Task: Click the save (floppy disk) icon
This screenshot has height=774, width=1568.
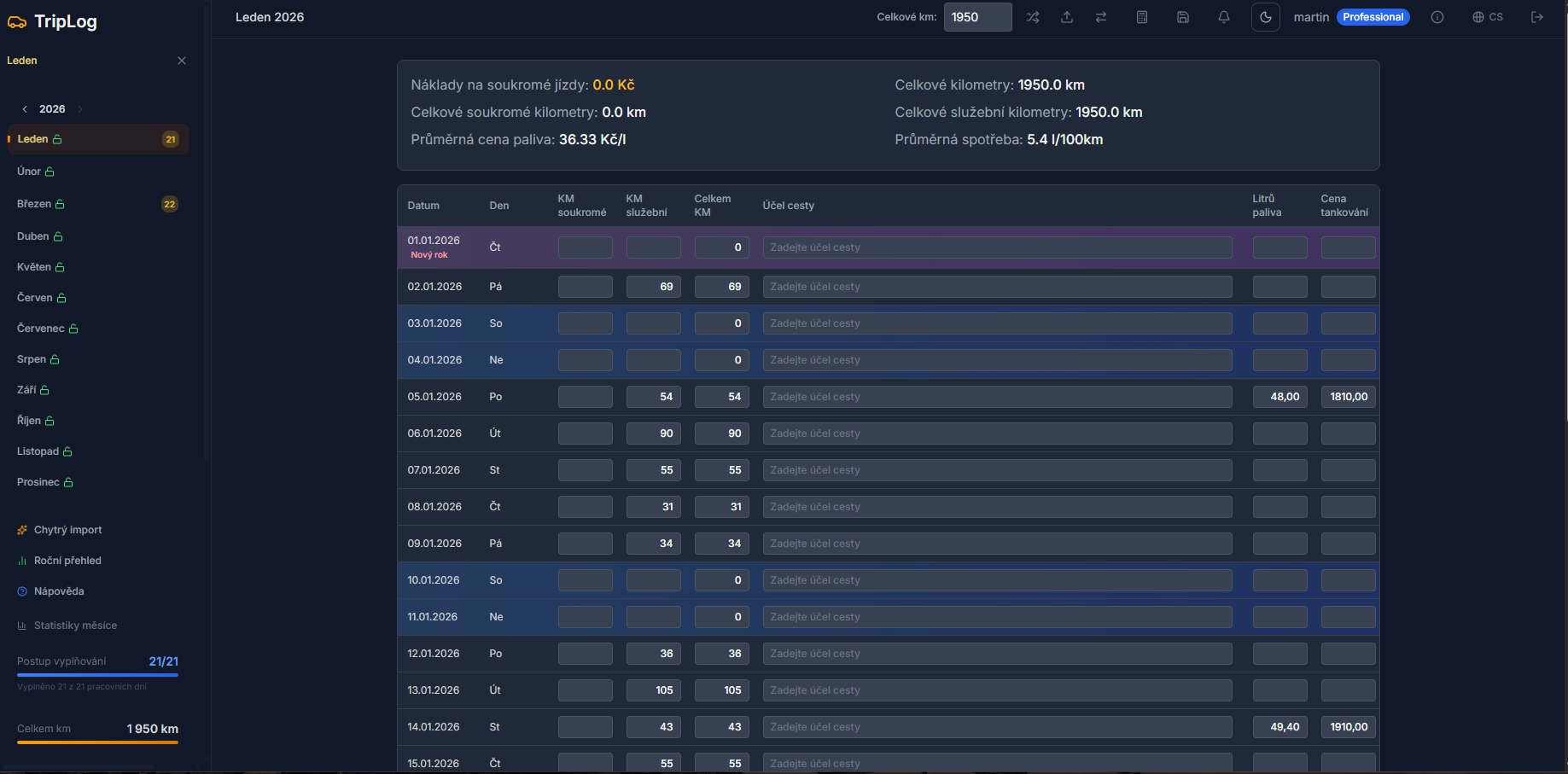Action: point(1183,17)
